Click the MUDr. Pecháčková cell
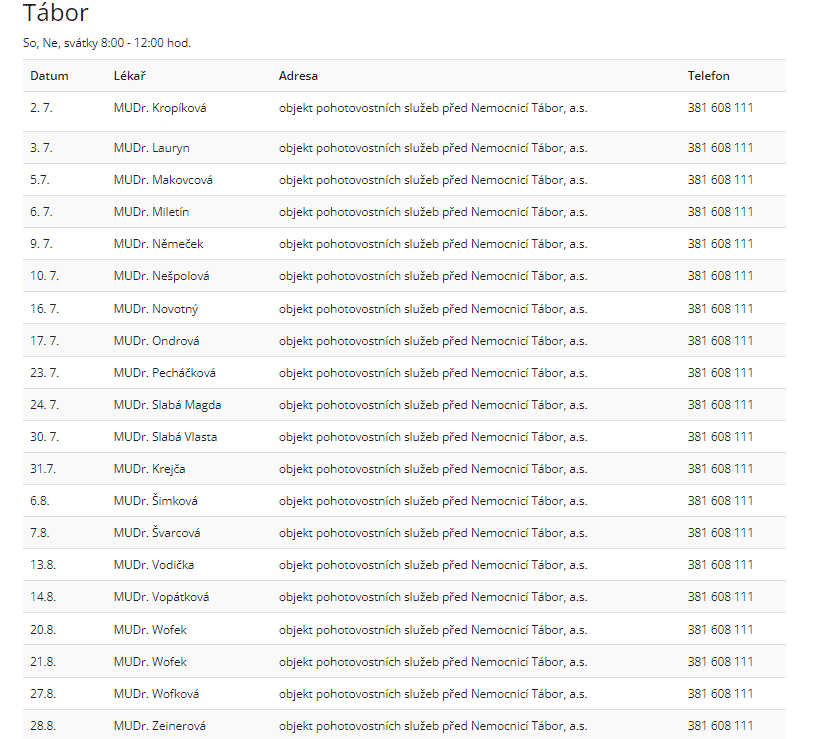 pyautogui.click(x=164, y=373)
